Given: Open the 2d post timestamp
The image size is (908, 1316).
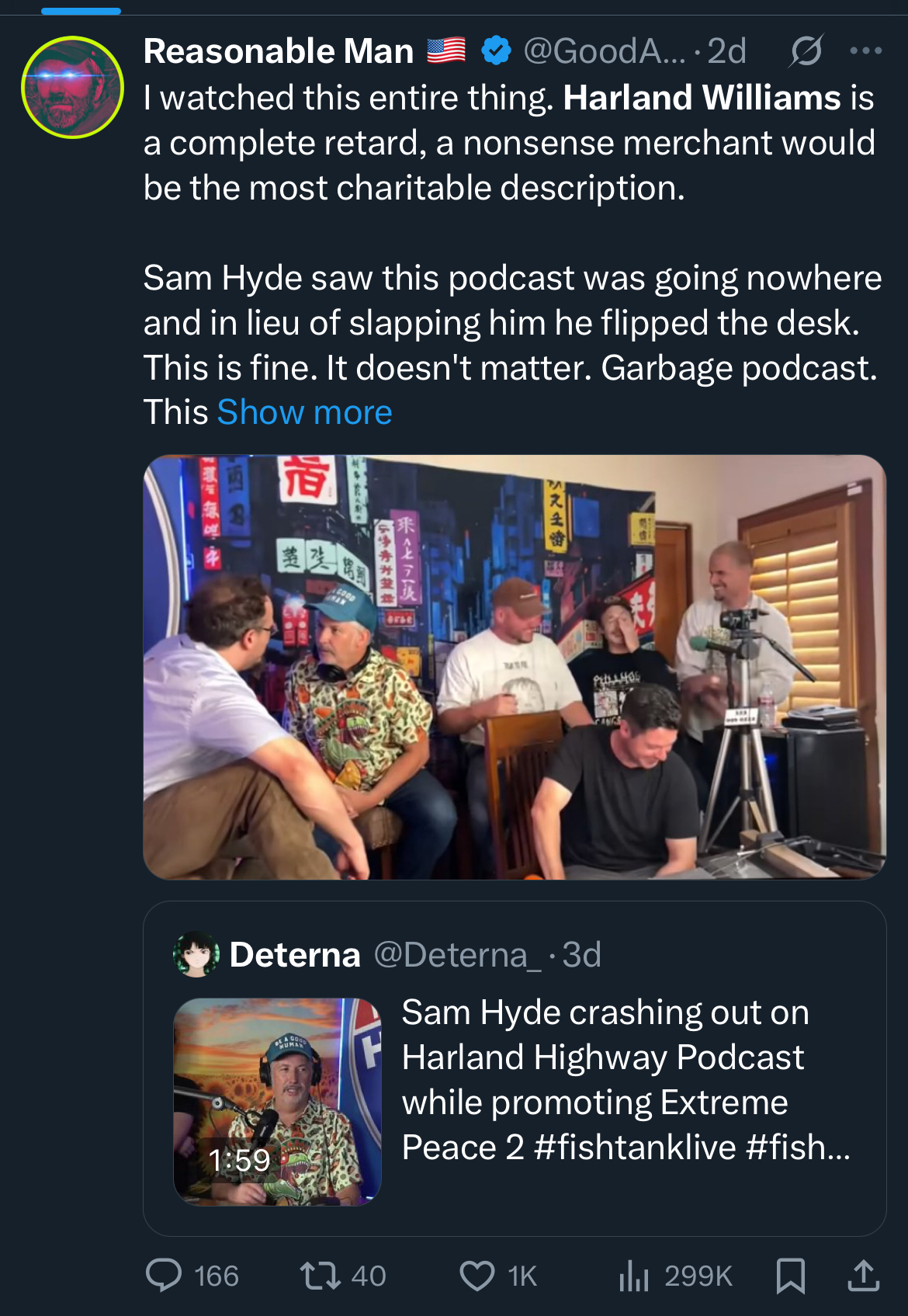Looking at the screenshot, I should [x=726, y=51].
